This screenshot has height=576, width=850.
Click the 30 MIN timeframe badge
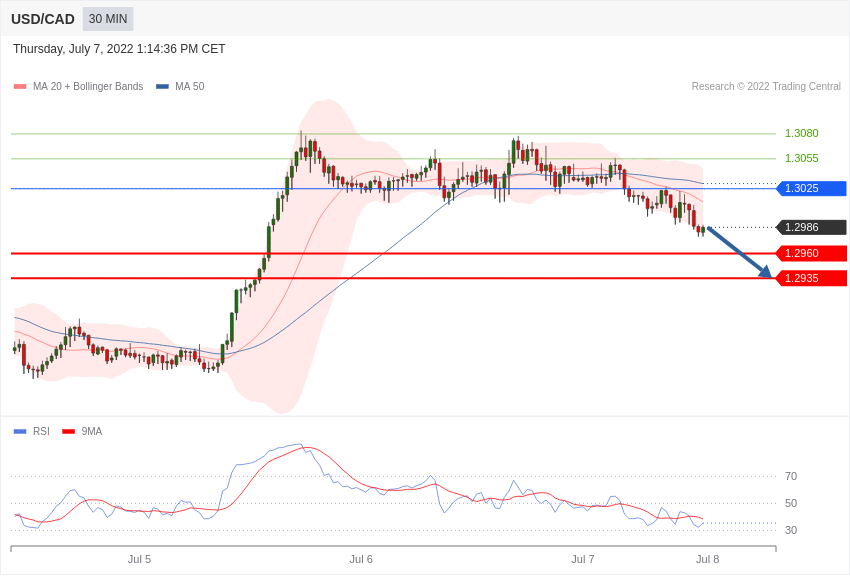[x=108, y=19]
